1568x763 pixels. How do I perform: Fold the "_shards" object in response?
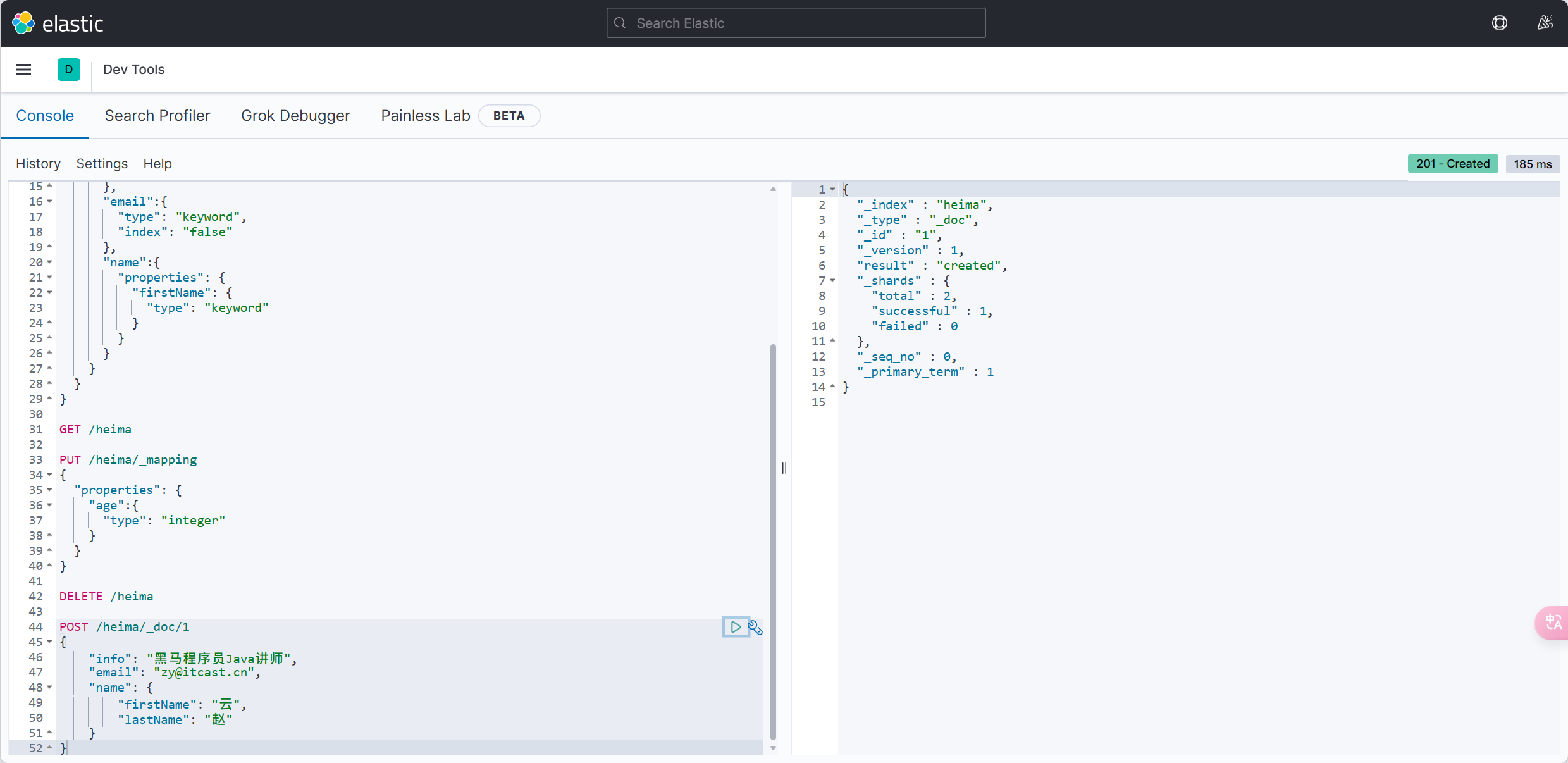point(832,281)
